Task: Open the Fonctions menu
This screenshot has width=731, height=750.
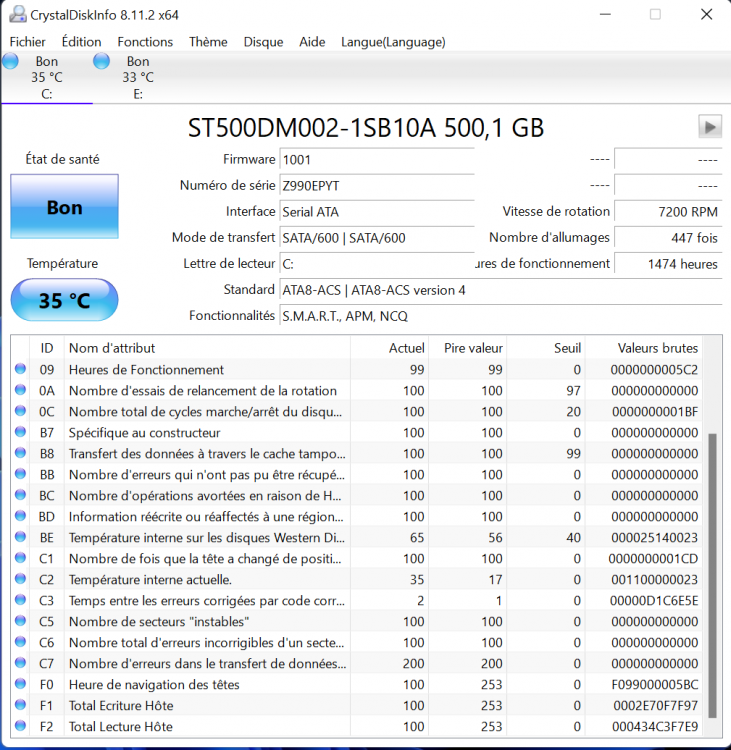Action: 145,42
